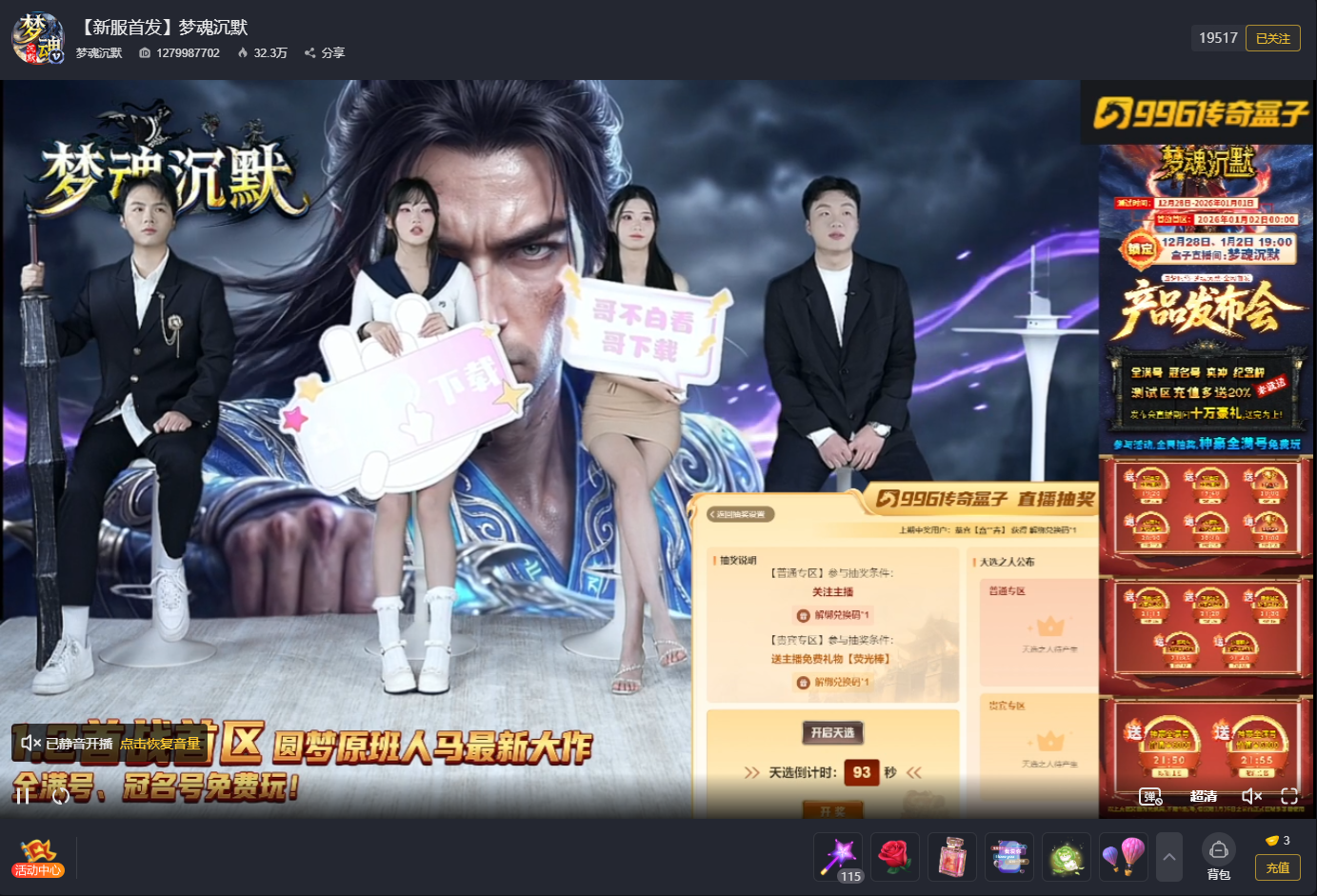The height and width of the screenshot is (896, 1317).
Task: Click the streamer avatar 梦魂沉默
Action: coord(38,38)
